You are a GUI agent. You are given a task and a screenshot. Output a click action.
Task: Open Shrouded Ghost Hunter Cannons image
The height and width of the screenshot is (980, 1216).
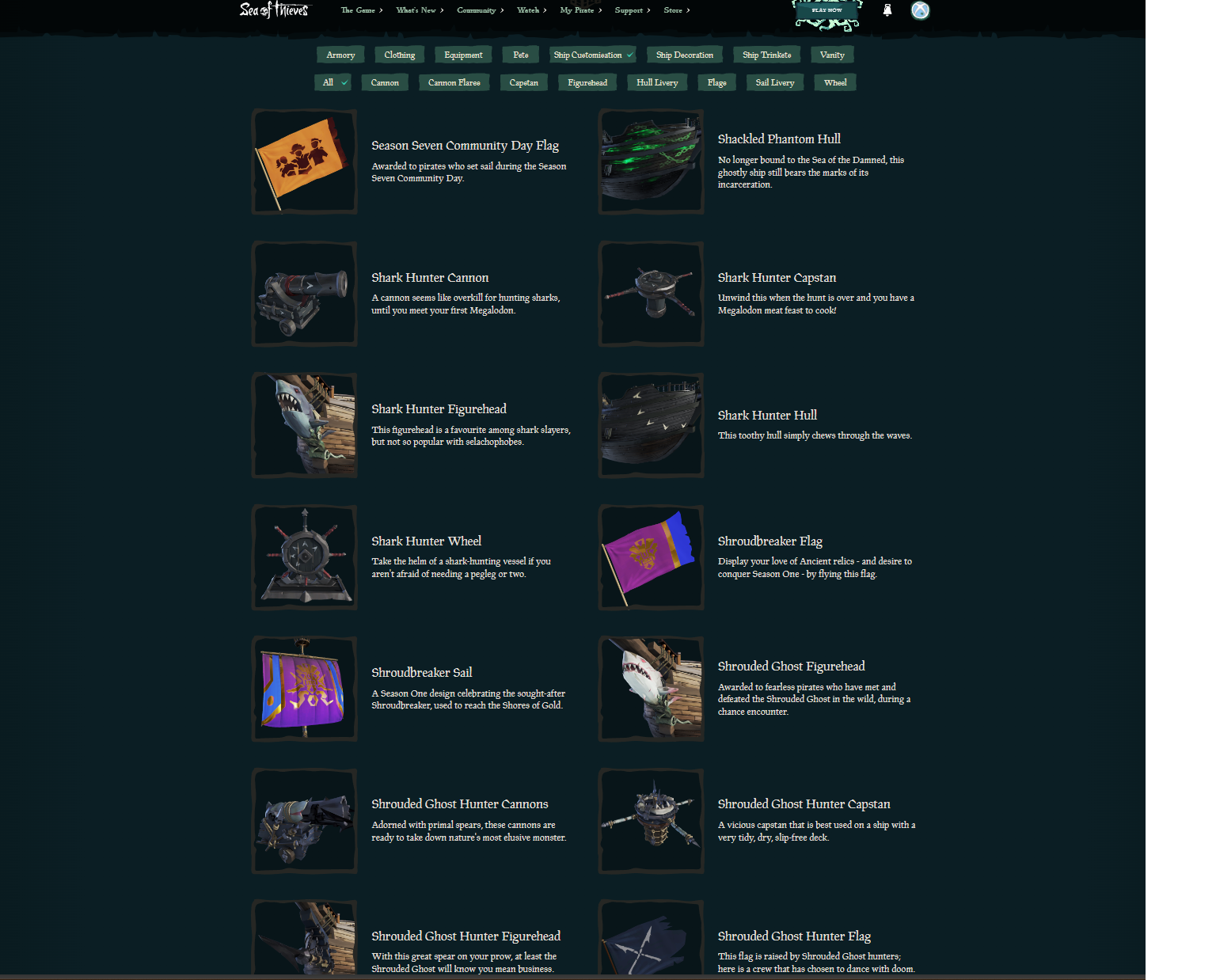305,821
